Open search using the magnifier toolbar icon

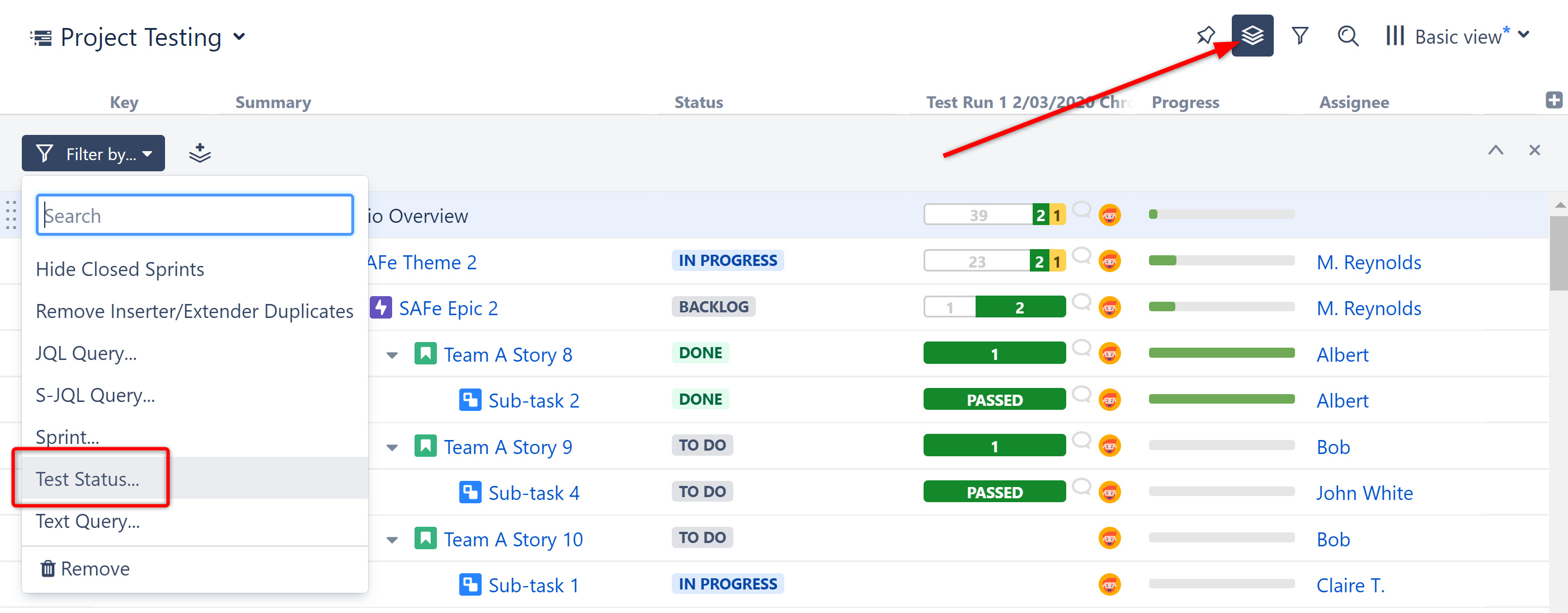pos(1348,36)
